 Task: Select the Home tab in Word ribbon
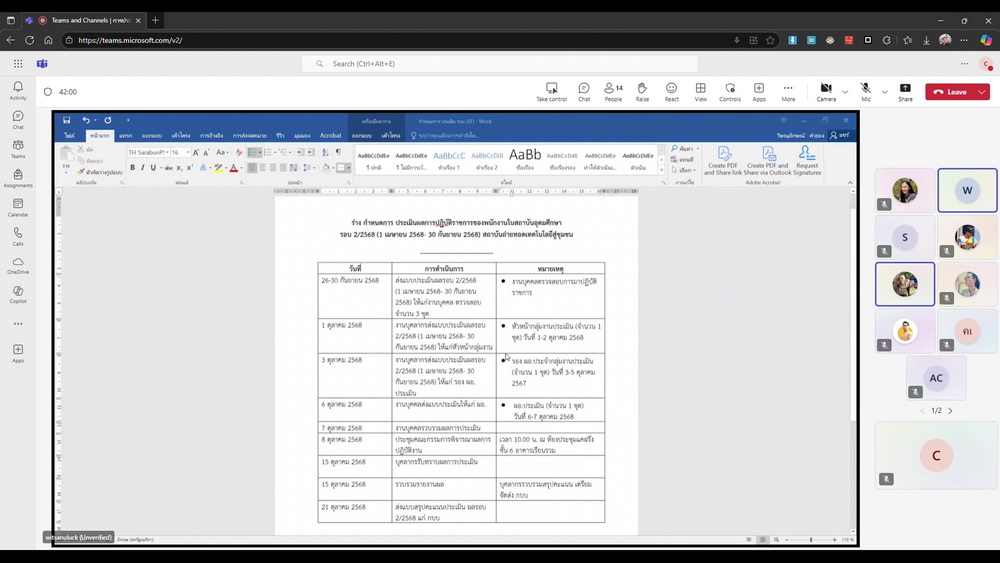pyautogui.click(x=99, y=135)
